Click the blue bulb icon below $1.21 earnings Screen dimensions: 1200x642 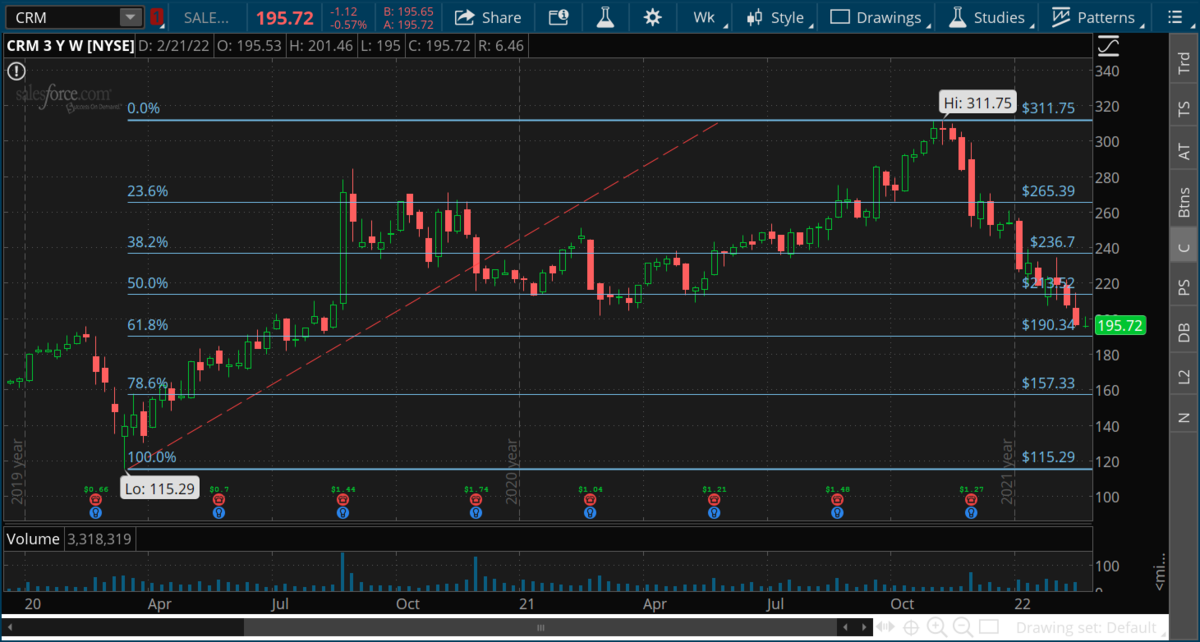point(713,513)
